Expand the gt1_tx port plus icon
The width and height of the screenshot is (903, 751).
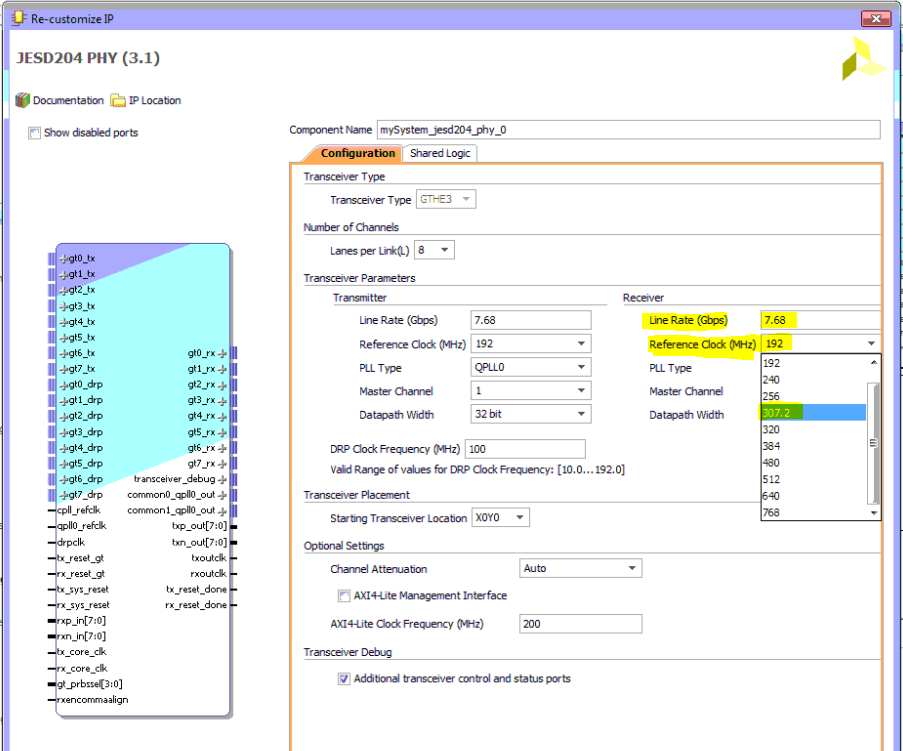pyautogui.click(x=63, y=274)
